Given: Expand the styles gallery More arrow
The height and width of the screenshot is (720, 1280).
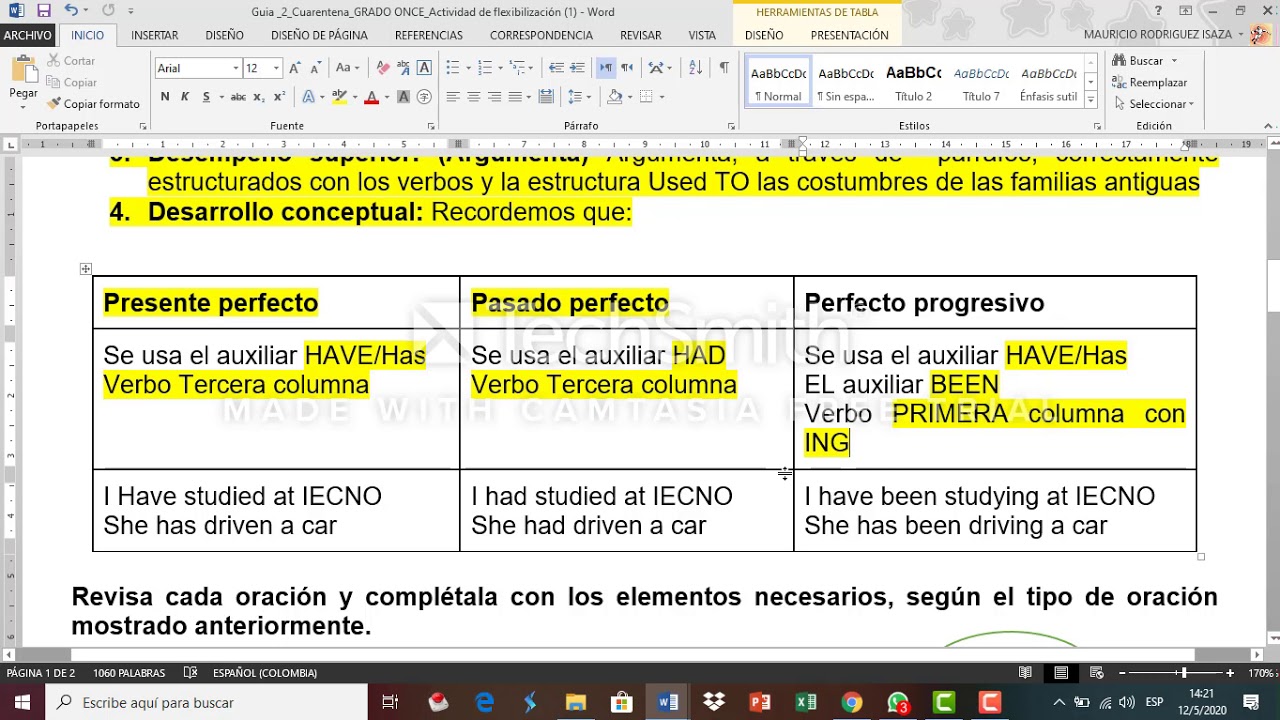Looking at the screenshot, I should (1090, 100).
